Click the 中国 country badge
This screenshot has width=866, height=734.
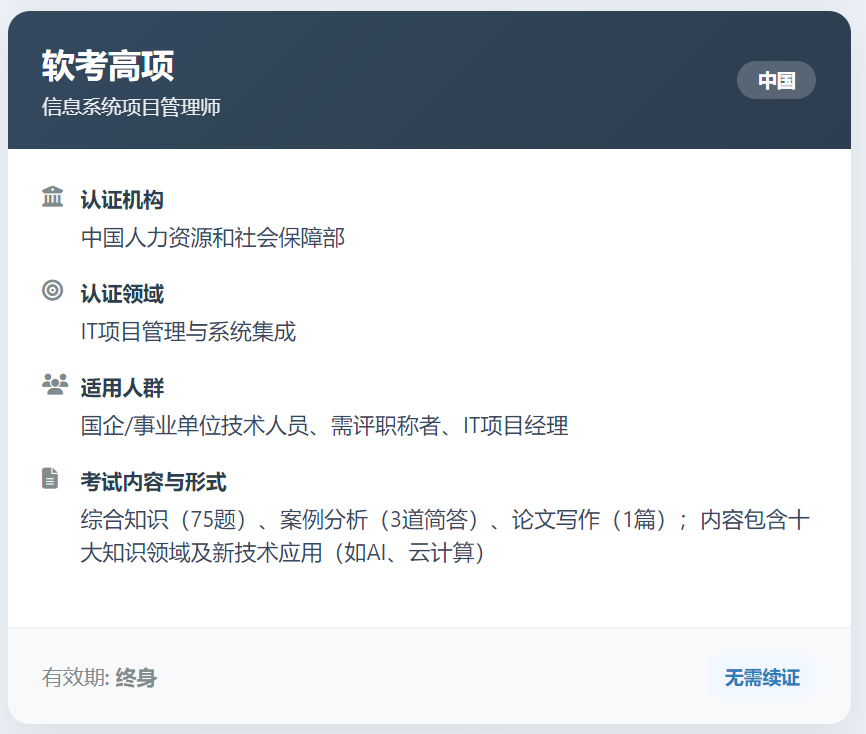776,80
